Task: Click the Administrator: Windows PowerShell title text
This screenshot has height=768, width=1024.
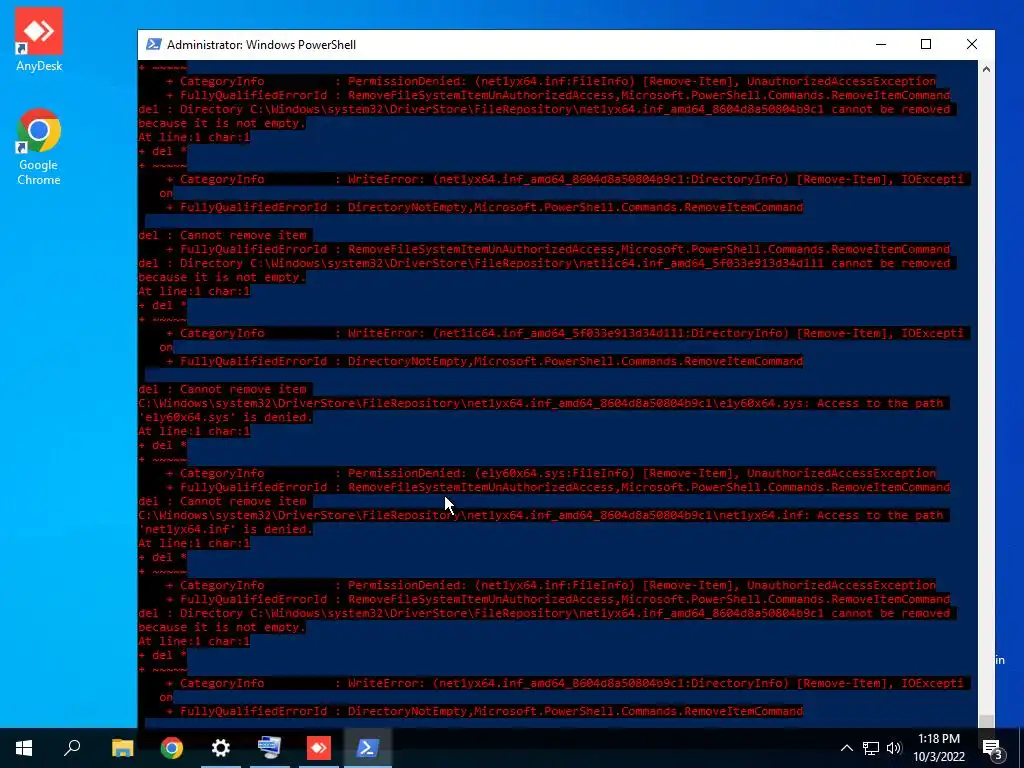Action: 261,44
